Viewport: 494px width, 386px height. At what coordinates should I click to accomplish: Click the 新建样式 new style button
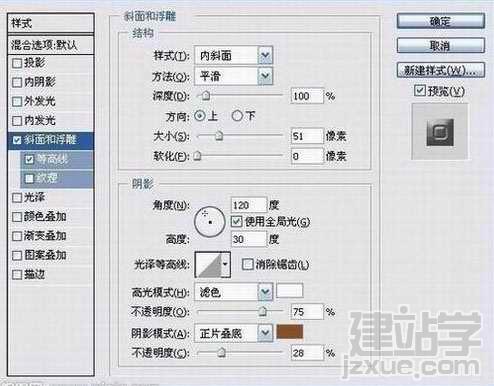click(440, 70)
